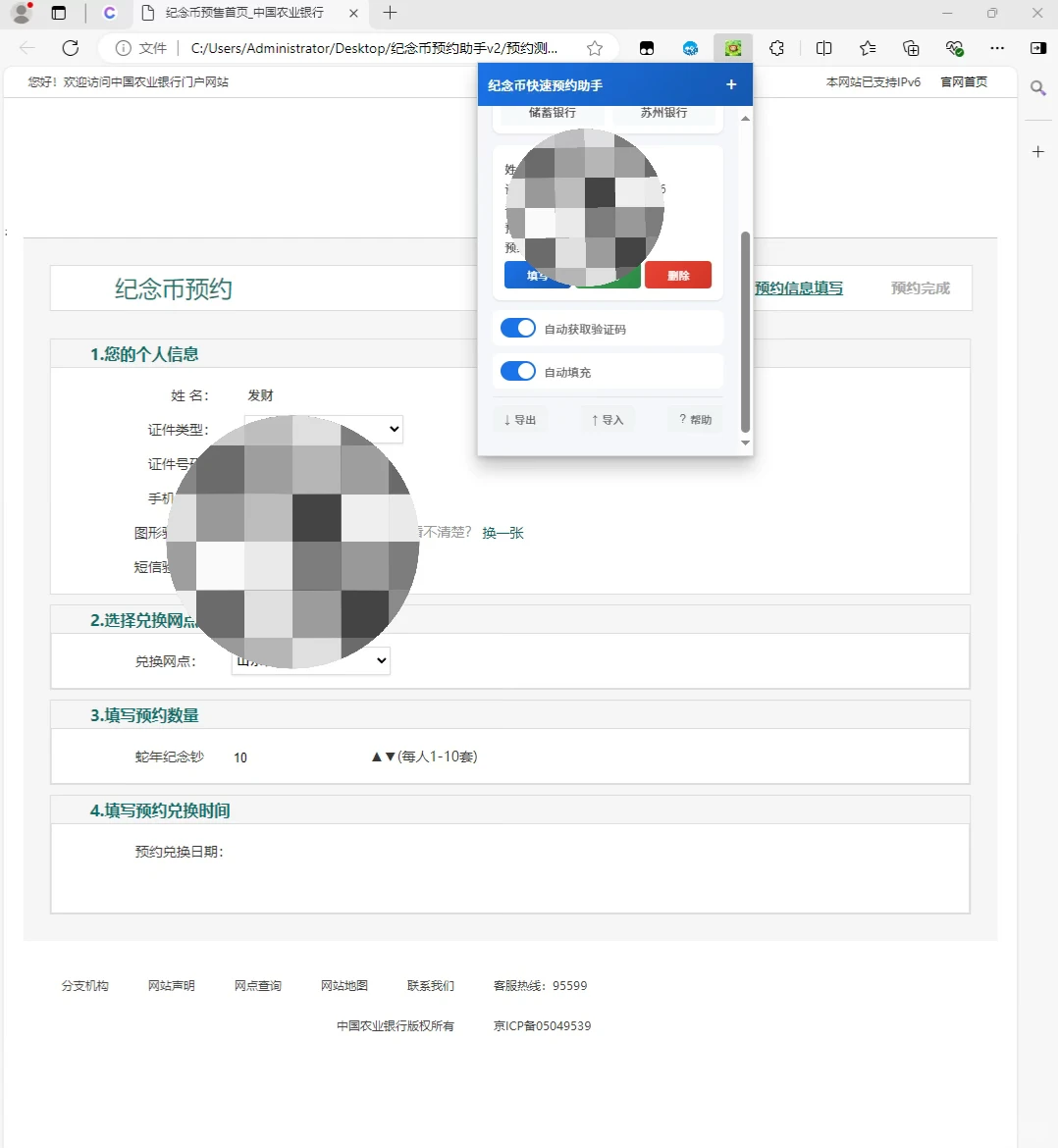The image size is (1058, 1148).
Task: View site information icon in address bar
Action: (x=123, y=48)
